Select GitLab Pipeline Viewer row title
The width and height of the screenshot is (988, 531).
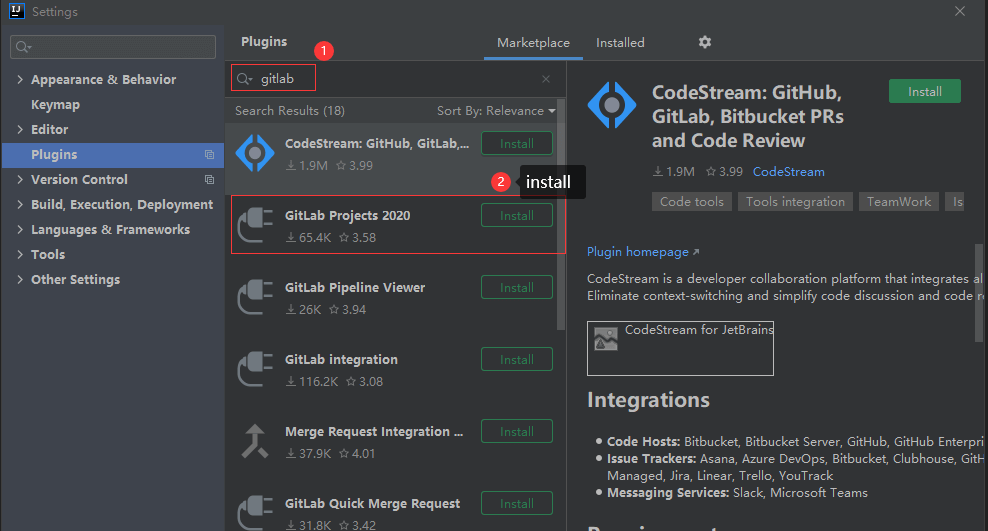click(355, 288)
